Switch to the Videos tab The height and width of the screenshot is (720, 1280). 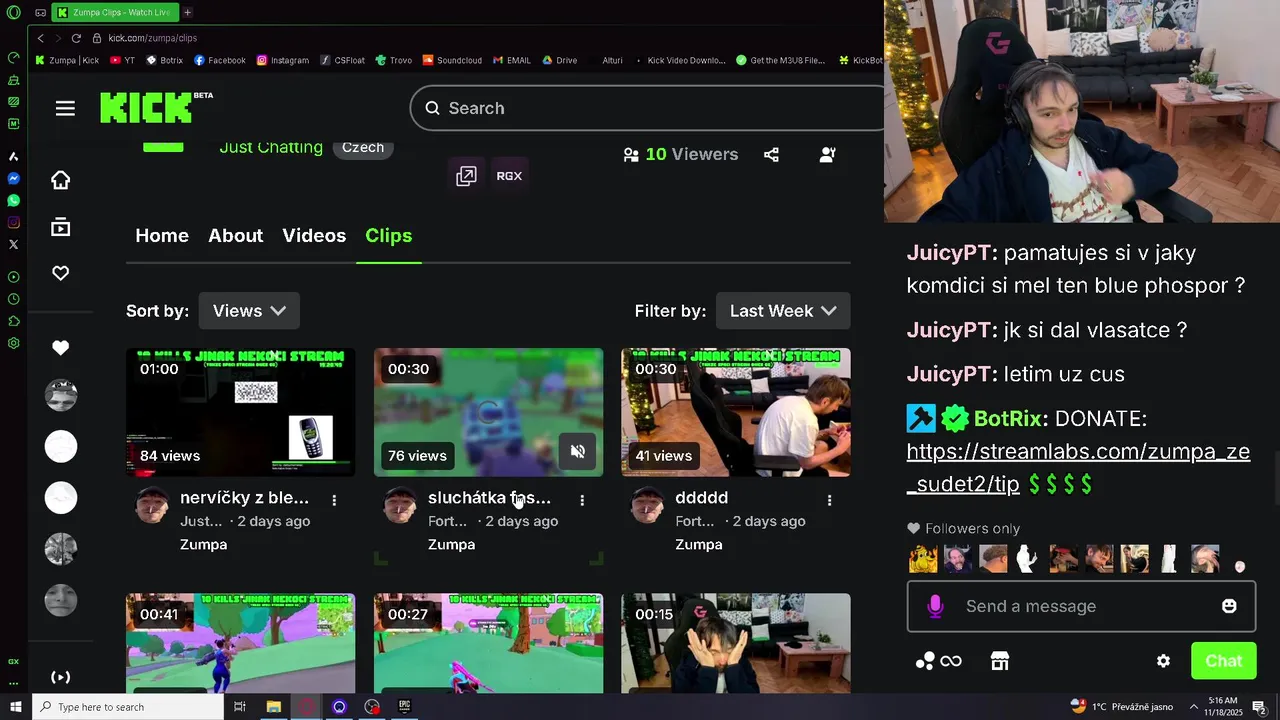pos(314,236)
